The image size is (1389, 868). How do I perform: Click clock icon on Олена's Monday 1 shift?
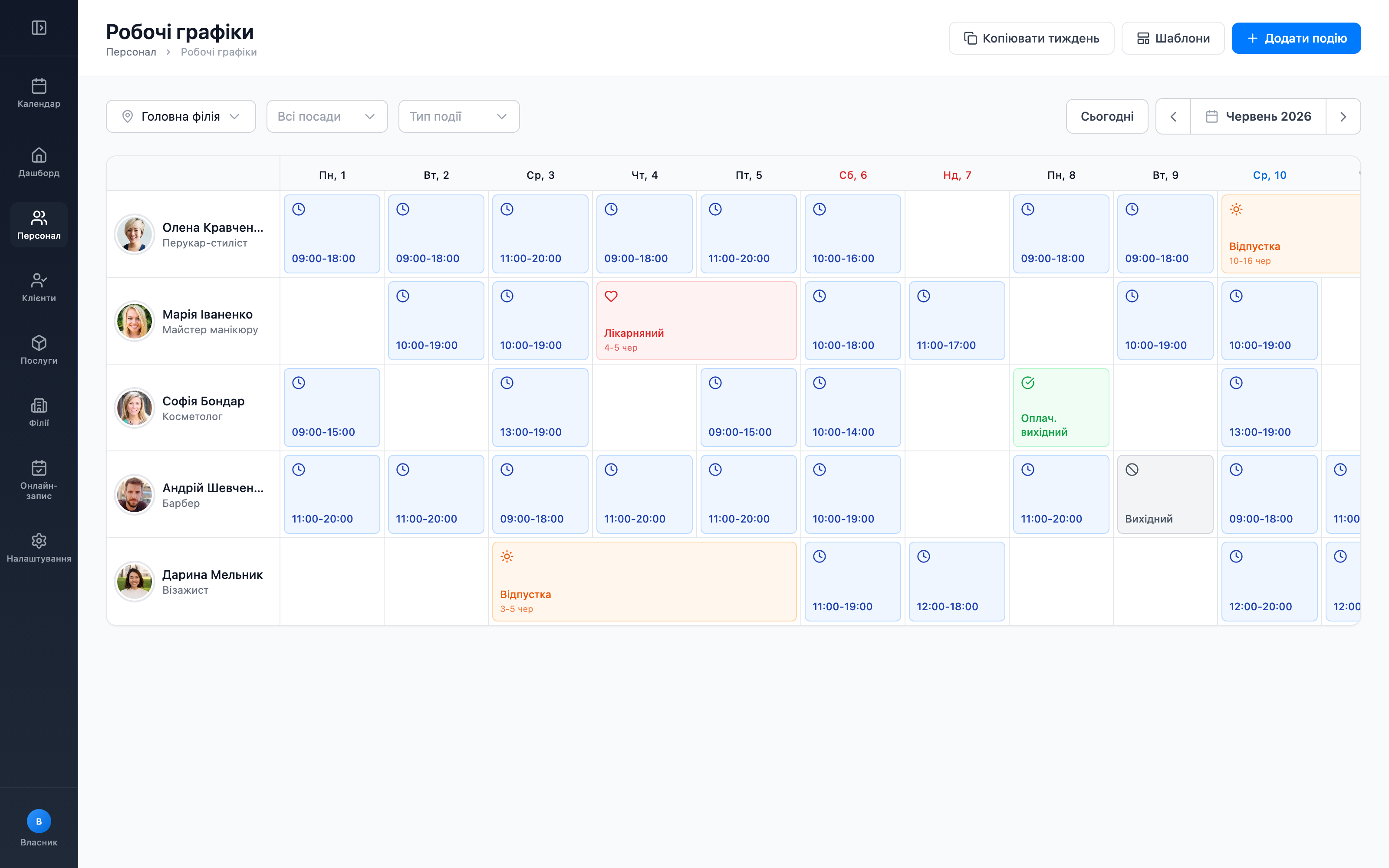click(299, 210)
